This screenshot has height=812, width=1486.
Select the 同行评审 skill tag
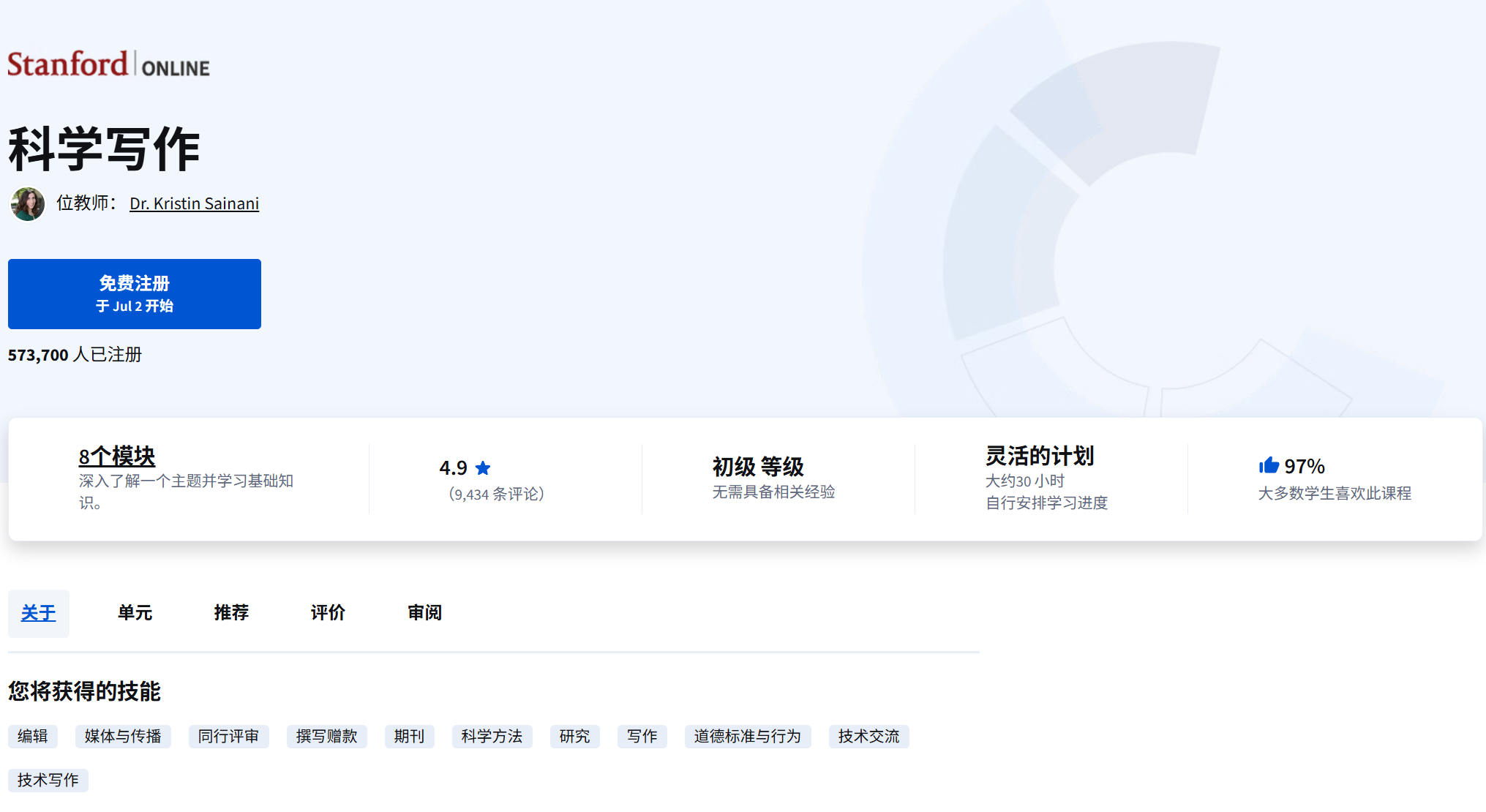[x=229, y=737]
